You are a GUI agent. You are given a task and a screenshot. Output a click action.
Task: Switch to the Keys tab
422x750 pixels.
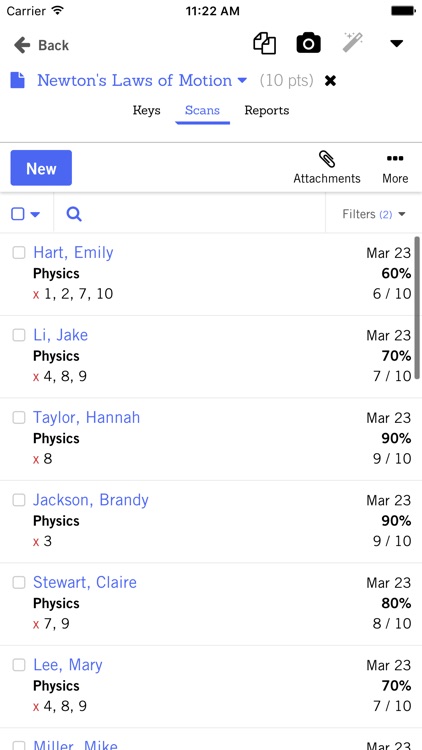[146, 110]
